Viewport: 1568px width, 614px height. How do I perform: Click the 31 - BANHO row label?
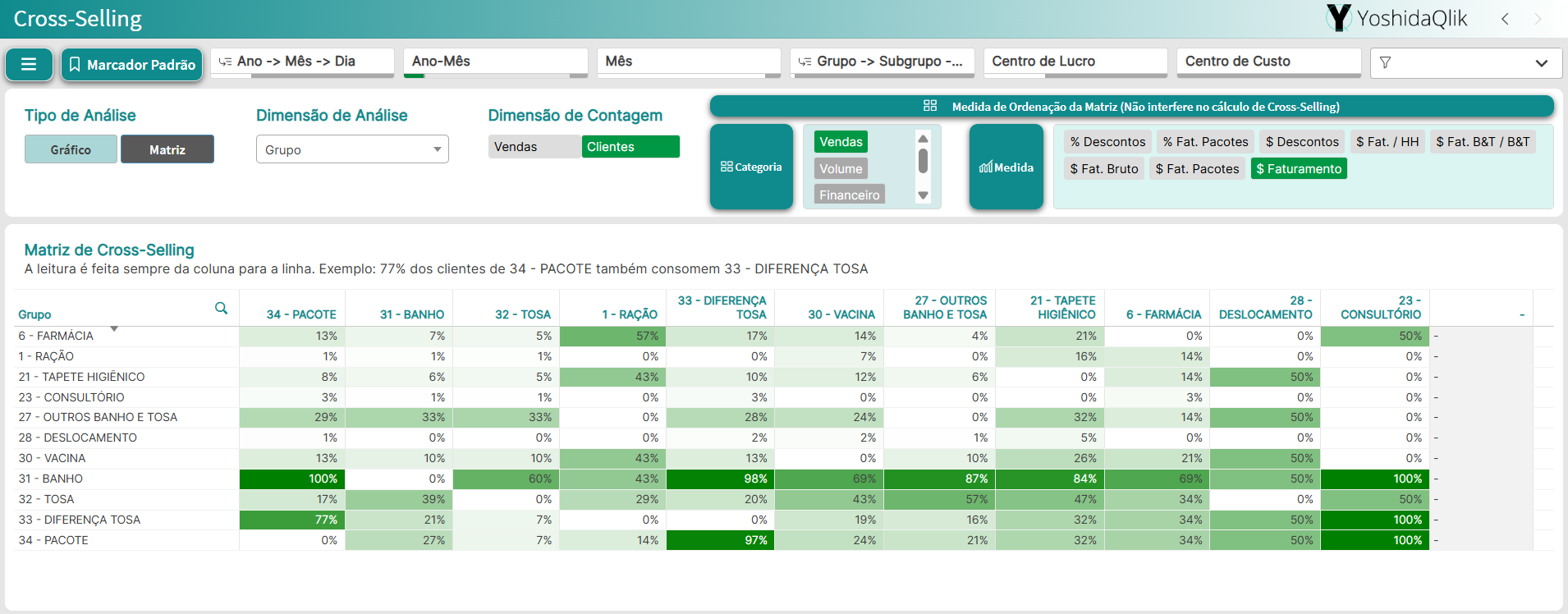50,479
